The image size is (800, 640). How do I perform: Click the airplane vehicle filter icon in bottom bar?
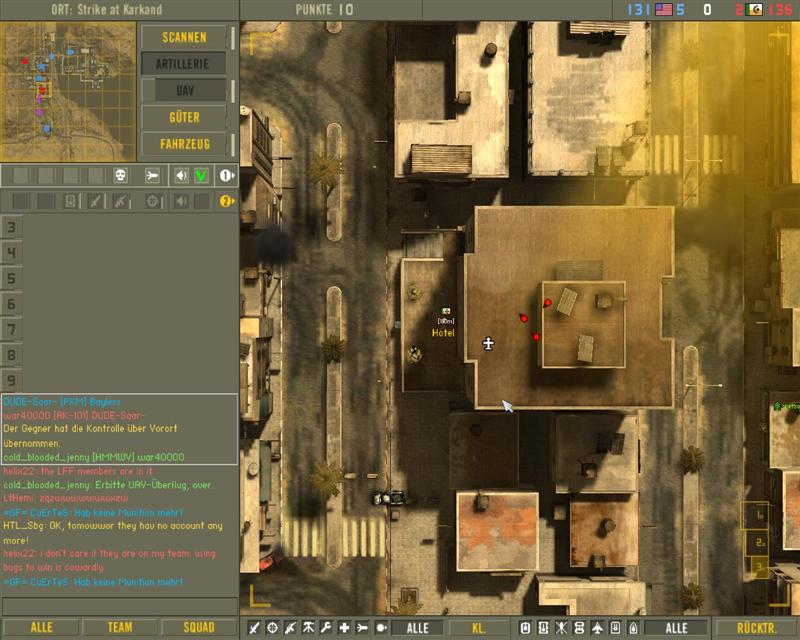[x=598, y=628]
